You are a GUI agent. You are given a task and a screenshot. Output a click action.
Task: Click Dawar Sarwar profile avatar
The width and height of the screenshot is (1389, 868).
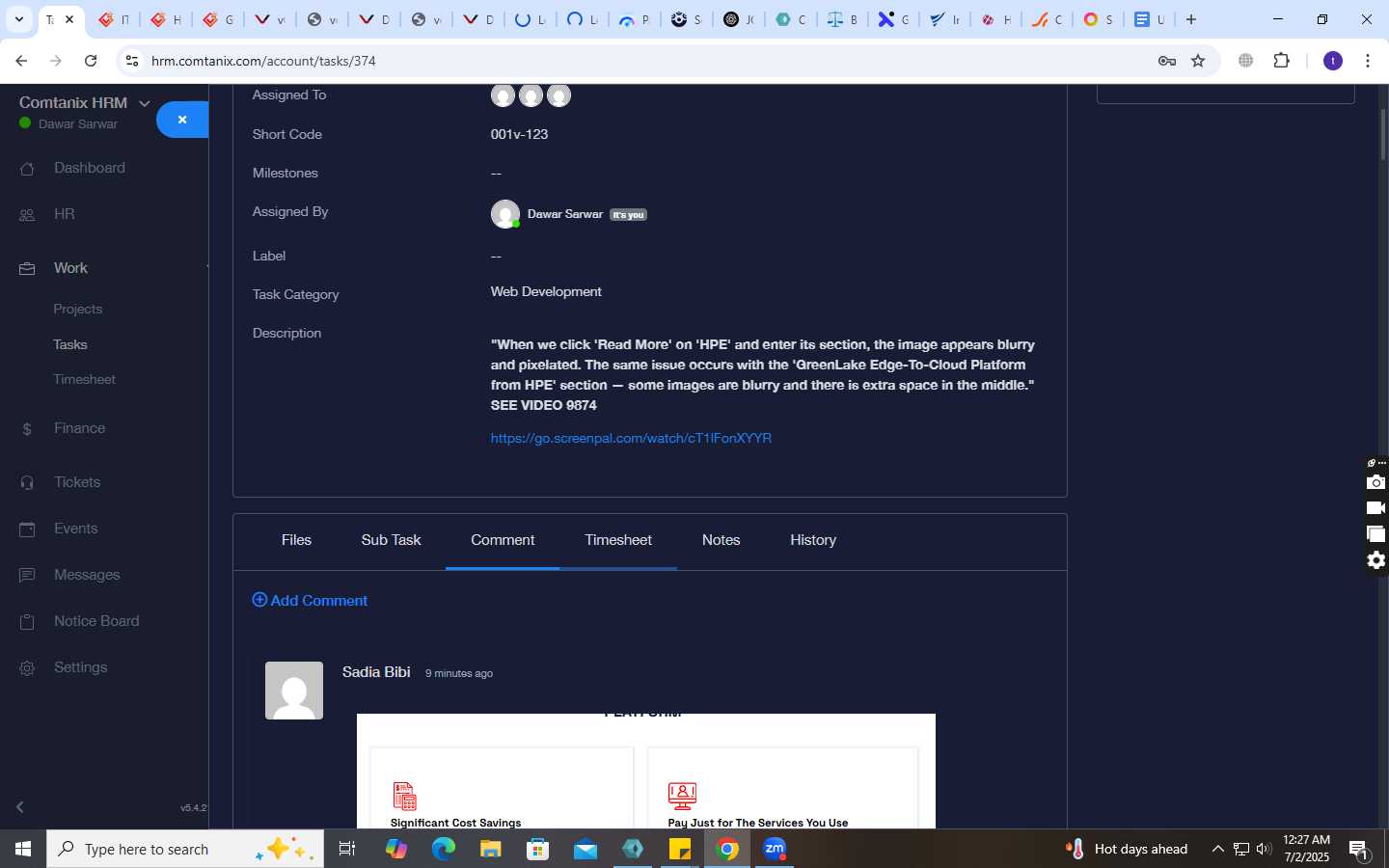coord(504,214)
